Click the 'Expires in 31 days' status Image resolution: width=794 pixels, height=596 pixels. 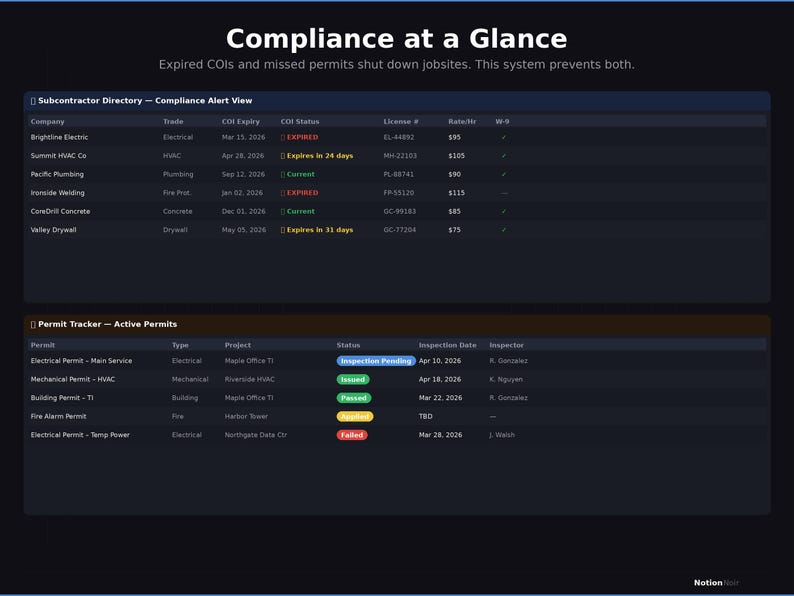[x=317, y=230]
